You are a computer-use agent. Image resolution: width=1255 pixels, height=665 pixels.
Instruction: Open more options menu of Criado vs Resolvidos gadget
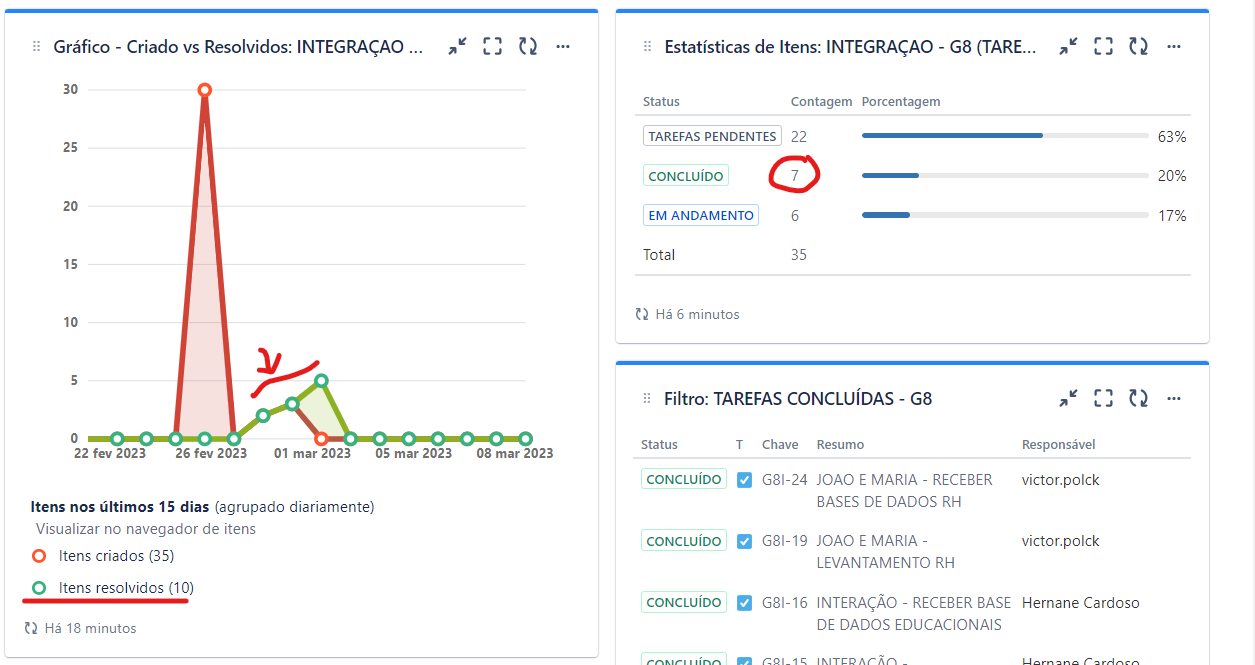pos(563,46)
